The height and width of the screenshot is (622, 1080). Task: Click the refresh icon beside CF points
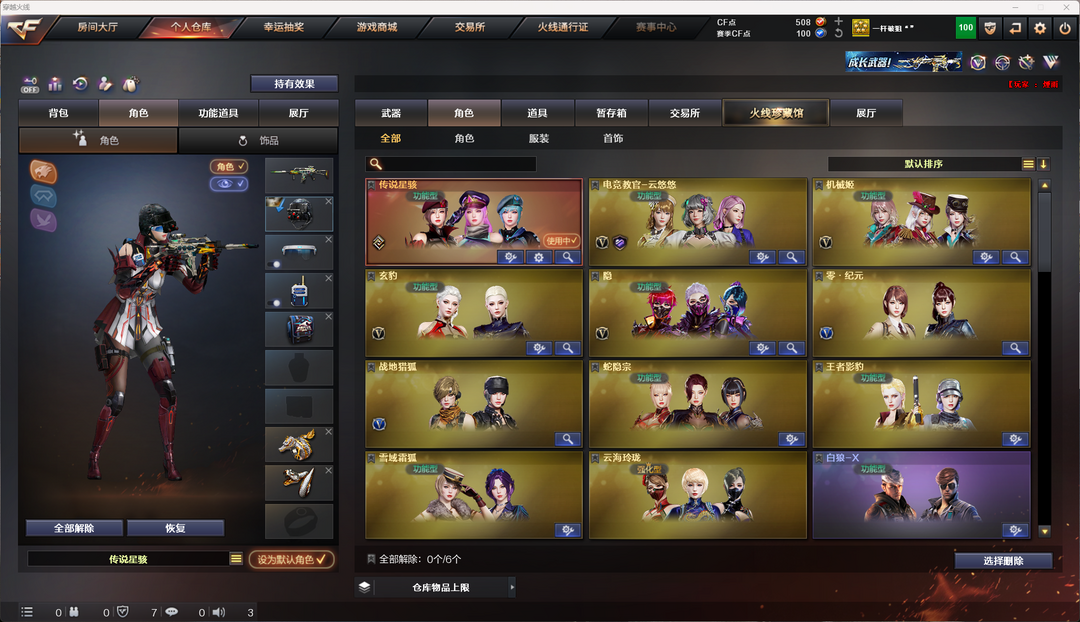(x=838, y=33)
